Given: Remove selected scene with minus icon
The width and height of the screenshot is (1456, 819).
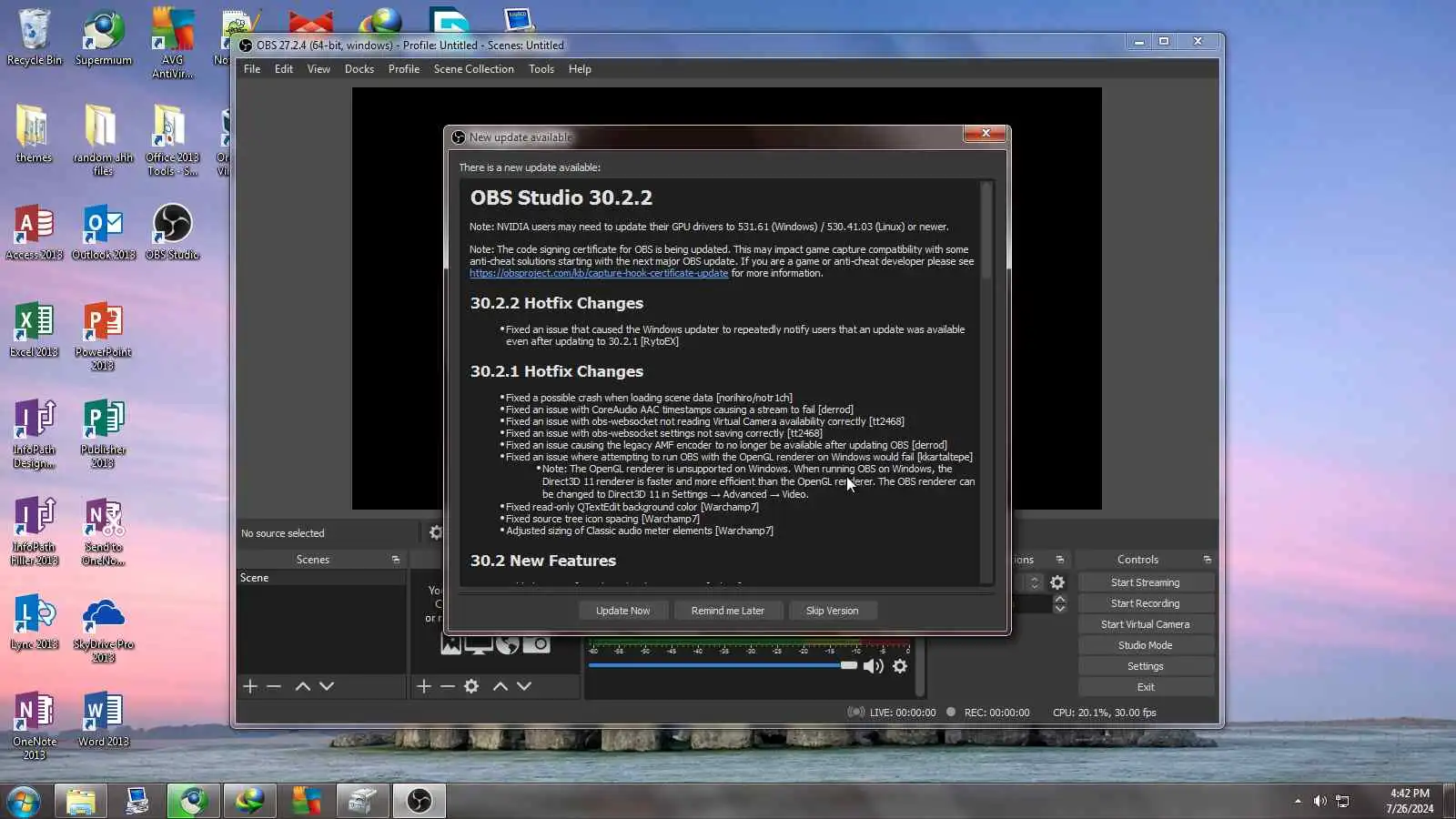Looking at the screenshot, I should pos(274,686).
